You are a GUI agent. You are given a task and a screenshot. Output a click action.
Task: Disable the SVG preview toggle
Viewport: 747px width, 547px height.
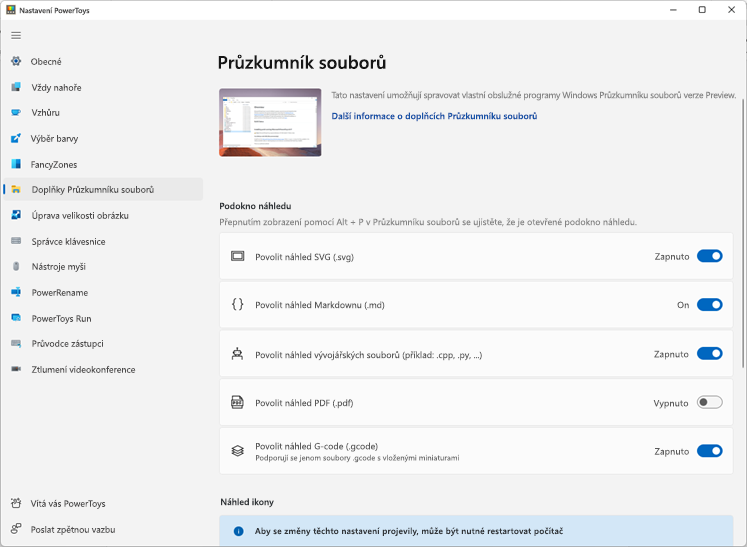[x=709, y=256]
